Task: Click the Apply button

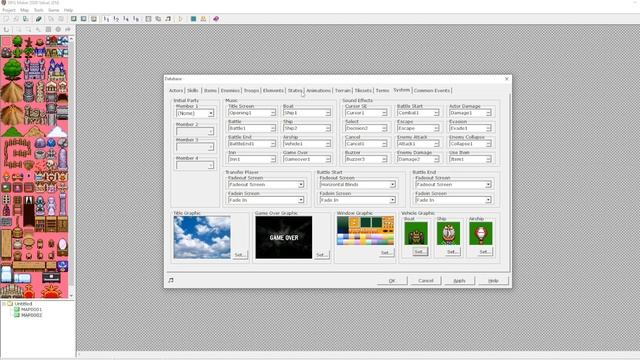Action: 459,280
